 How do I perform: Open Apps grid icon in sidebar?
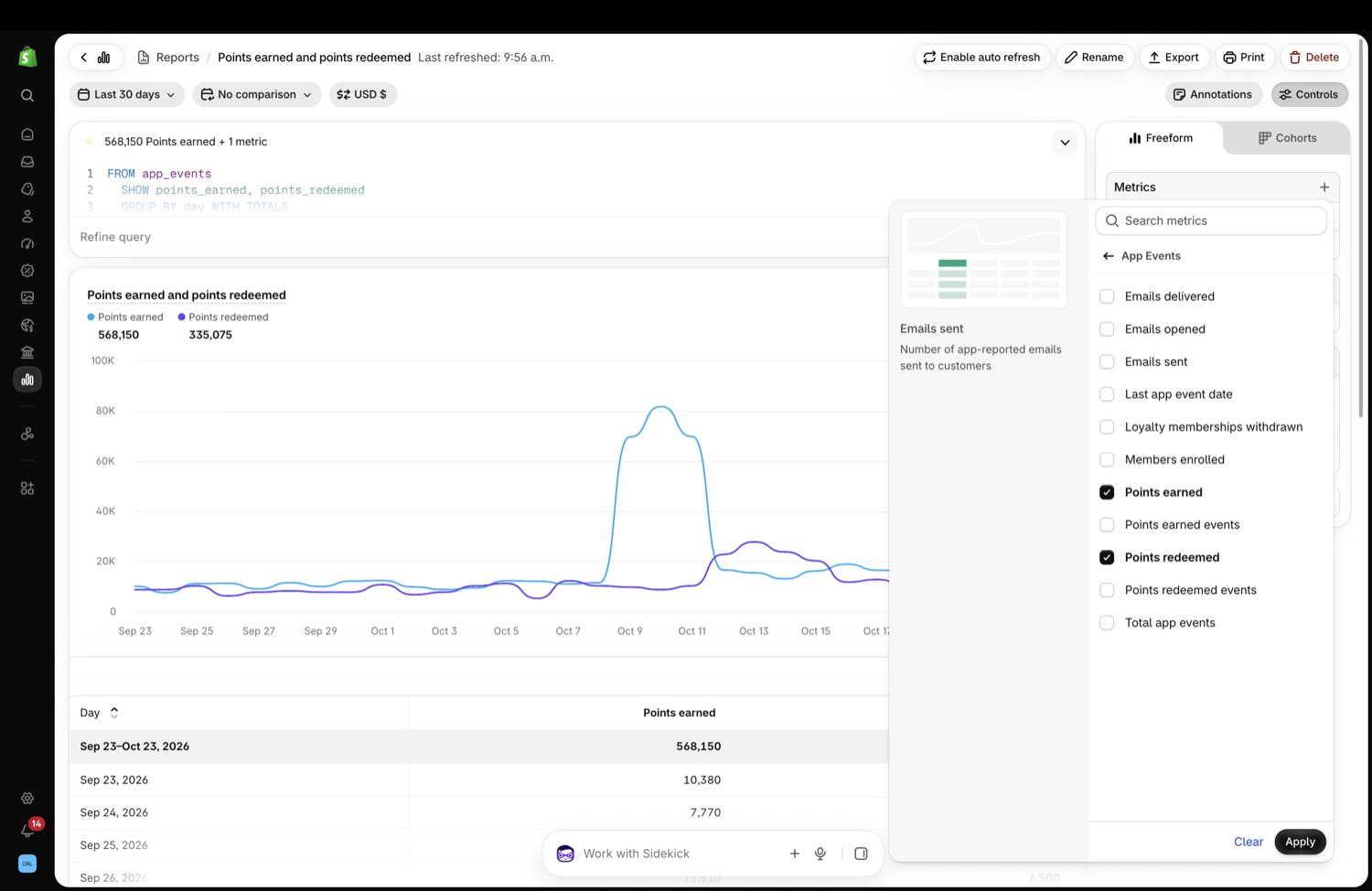click(x=27, y=488)
